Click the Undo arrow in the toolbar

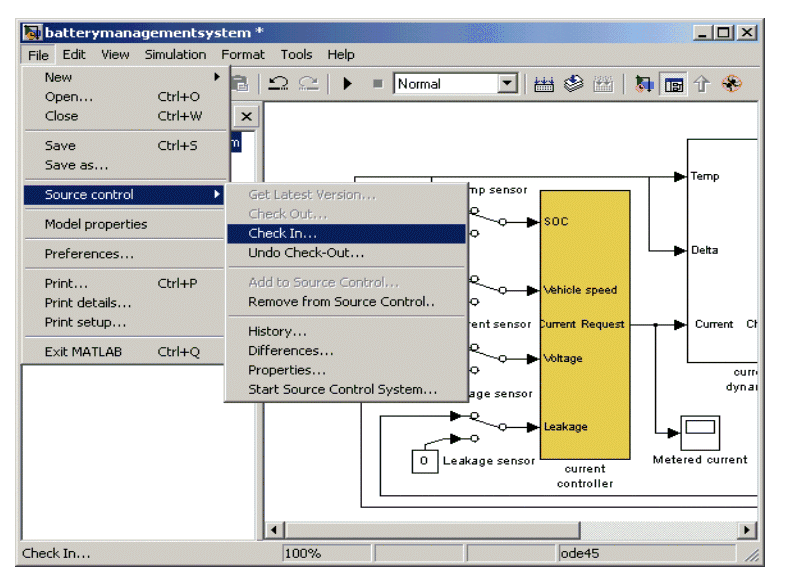click(279, 85)
